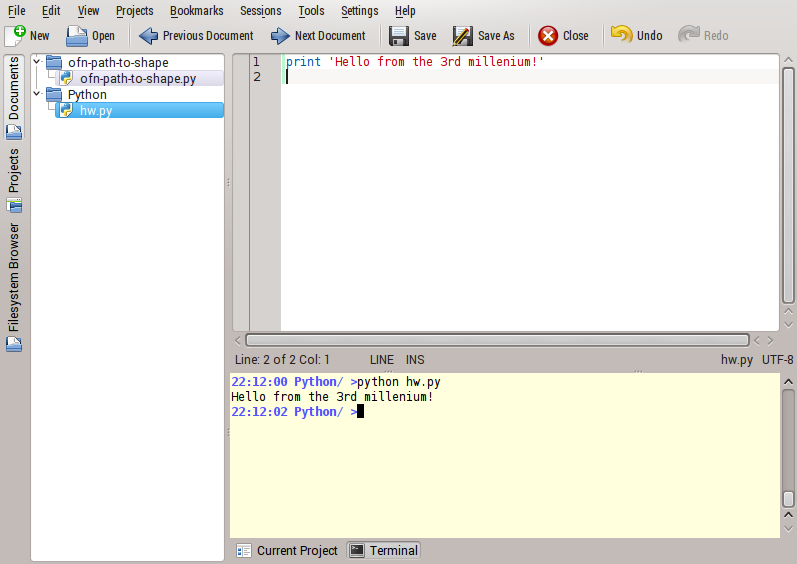The width and height of the screenshot is (797, 564).
Task: Toggle the INS insert mode indicator
Action: [415, 360]
